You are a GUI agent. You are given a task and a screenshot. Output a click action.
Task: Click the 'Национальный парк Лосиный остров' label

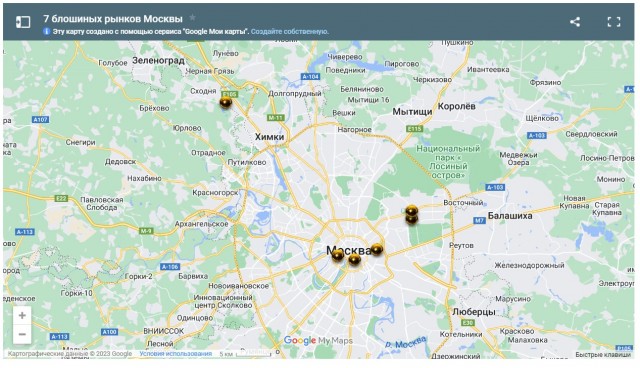tap(448, 162)
